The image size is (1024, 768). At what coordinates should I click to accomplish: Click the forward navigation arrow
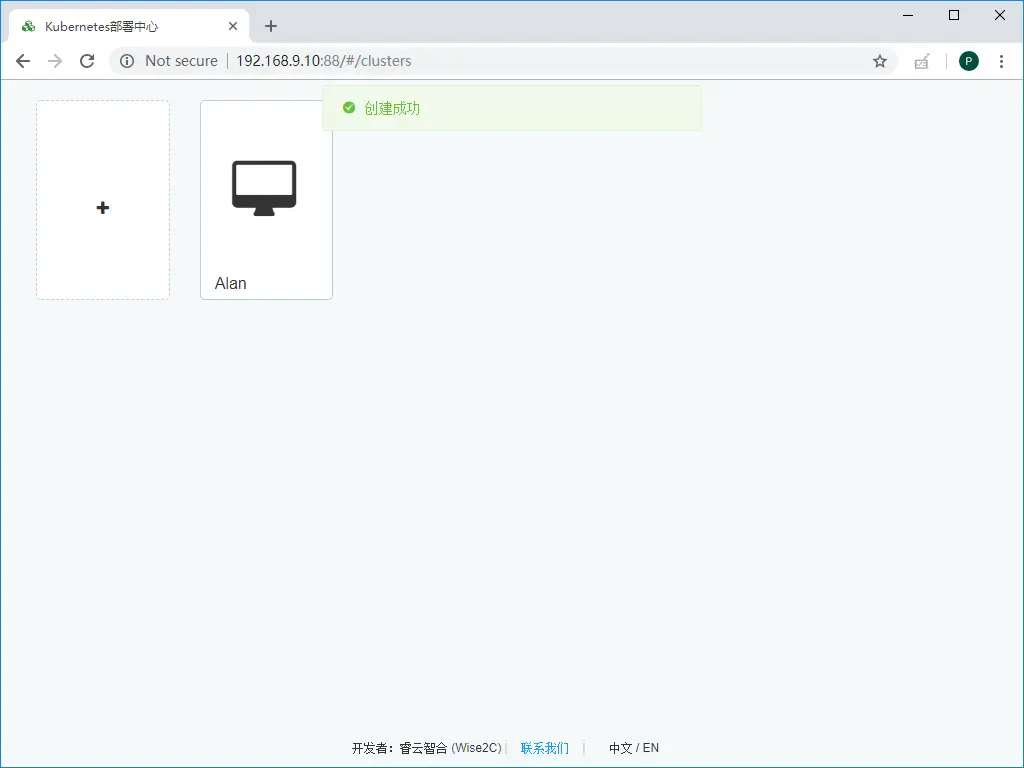pos(55,60)
